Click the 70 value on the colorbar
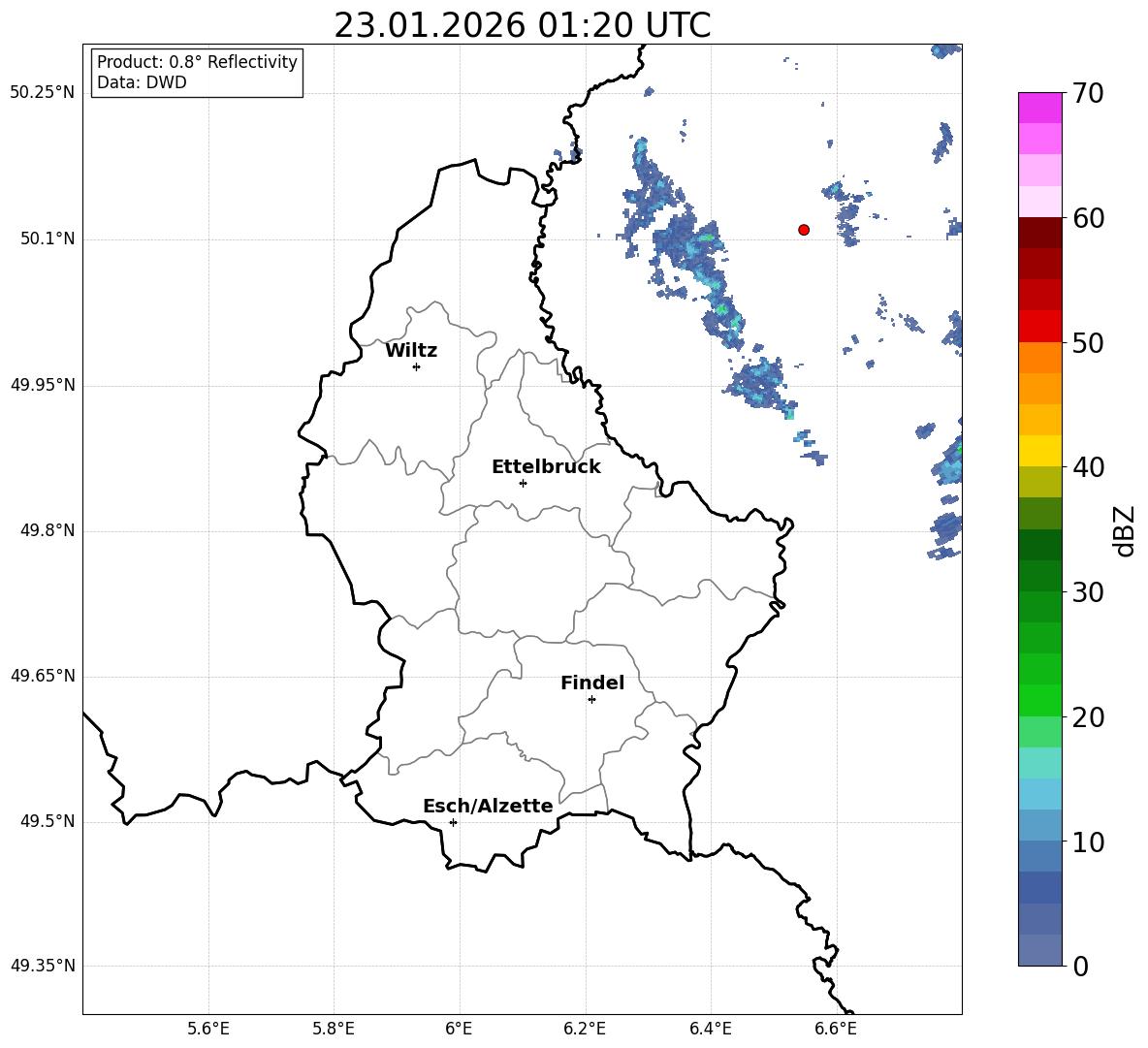 (x=1088, y=94)
